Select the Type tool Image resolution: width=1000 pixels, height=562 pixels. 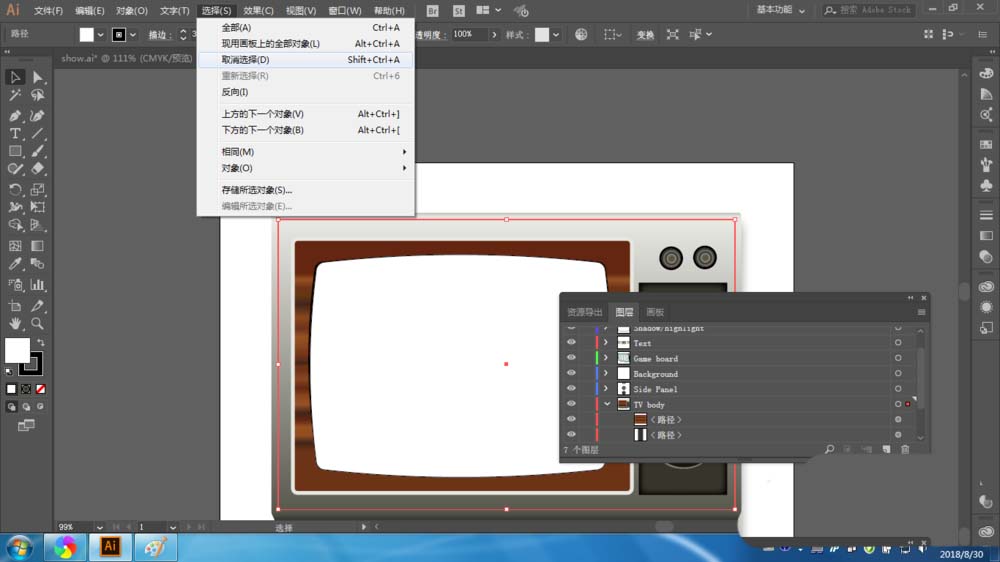15,133
